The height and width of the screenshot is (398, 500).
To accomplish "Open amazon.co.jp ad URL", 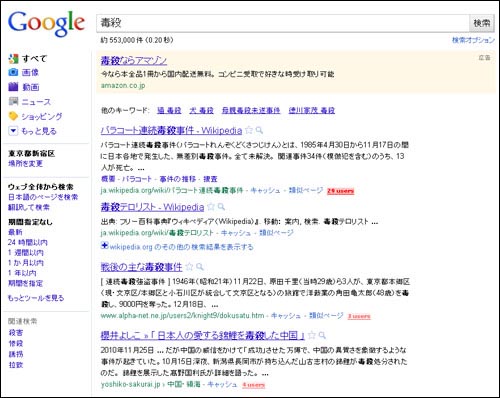I will tap(123, 86).
